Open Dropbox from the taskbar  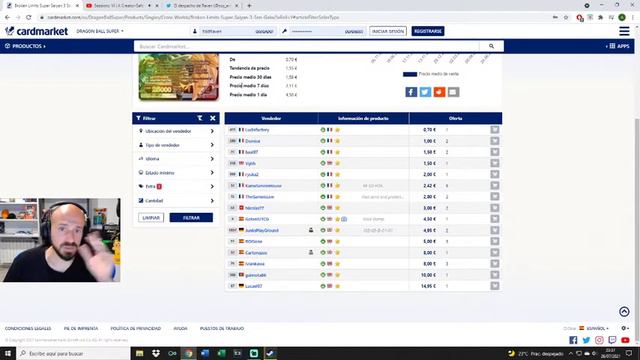pyautogui.click(x=156, y=353)
